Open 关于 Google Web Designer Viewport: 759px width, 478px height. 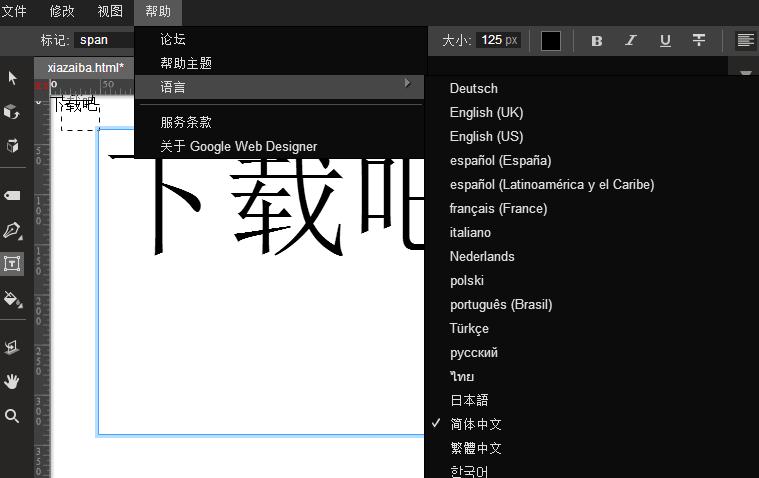(238, 146)
